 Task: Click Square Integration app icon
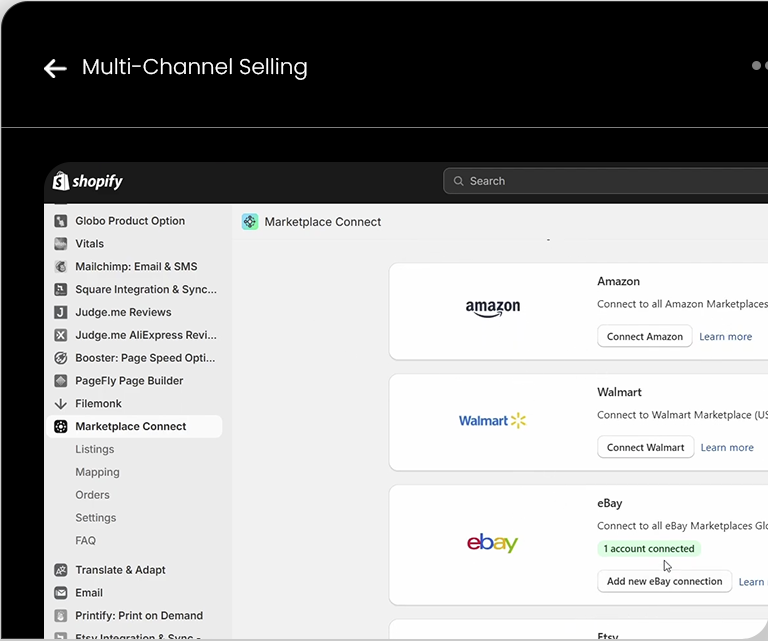(x=61, y=289)
